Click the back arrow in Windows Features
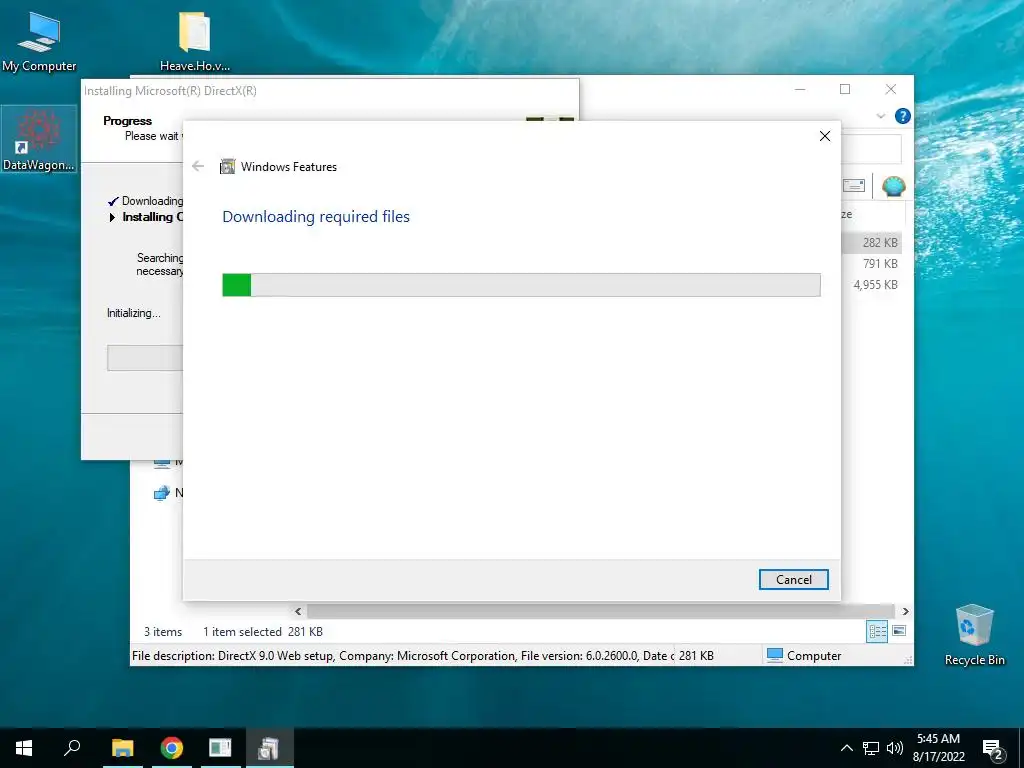Screen dimensions: 1024x768 click(x=198, y=167)
